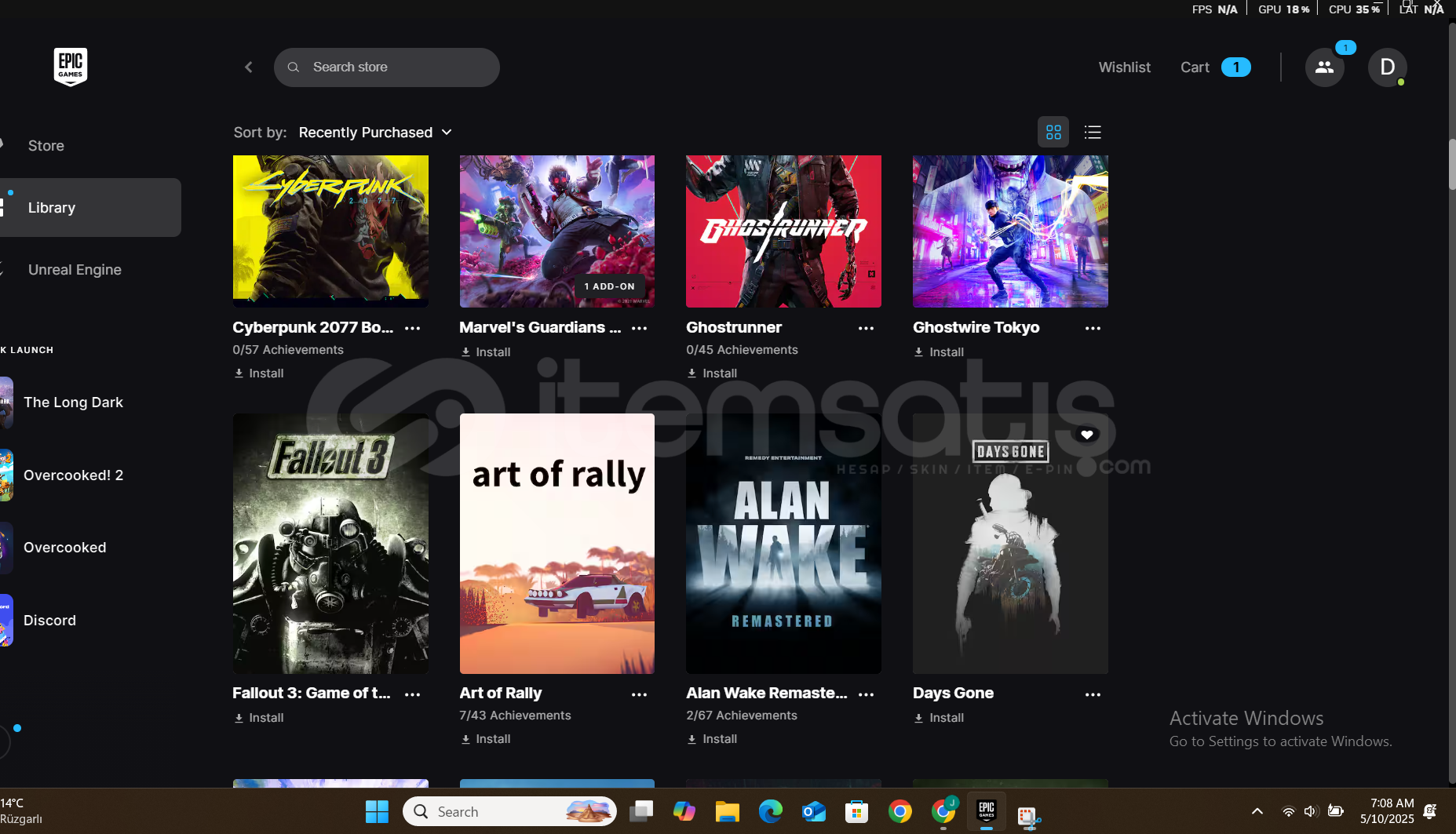Switch to list view
Viewport: 1456px width, 834px height.
(1093, 133)
